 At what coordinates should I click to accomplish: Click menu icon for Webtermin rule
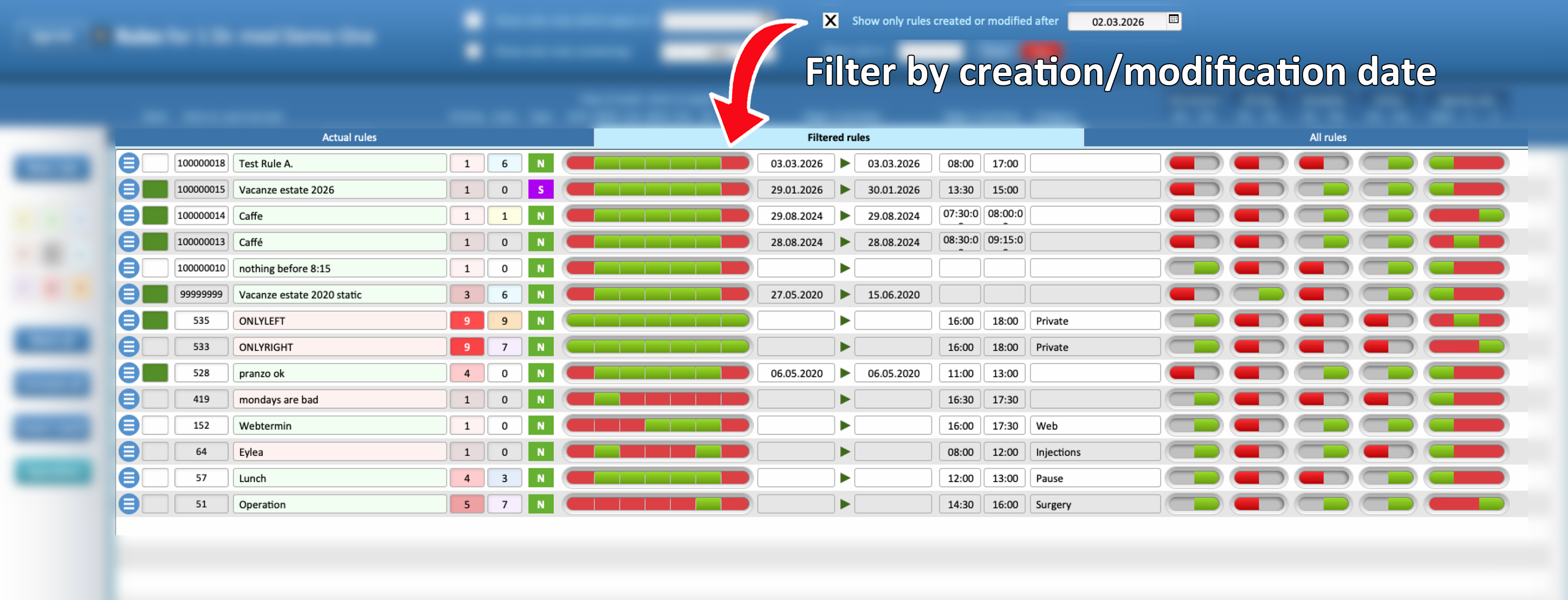pos(128,425)
